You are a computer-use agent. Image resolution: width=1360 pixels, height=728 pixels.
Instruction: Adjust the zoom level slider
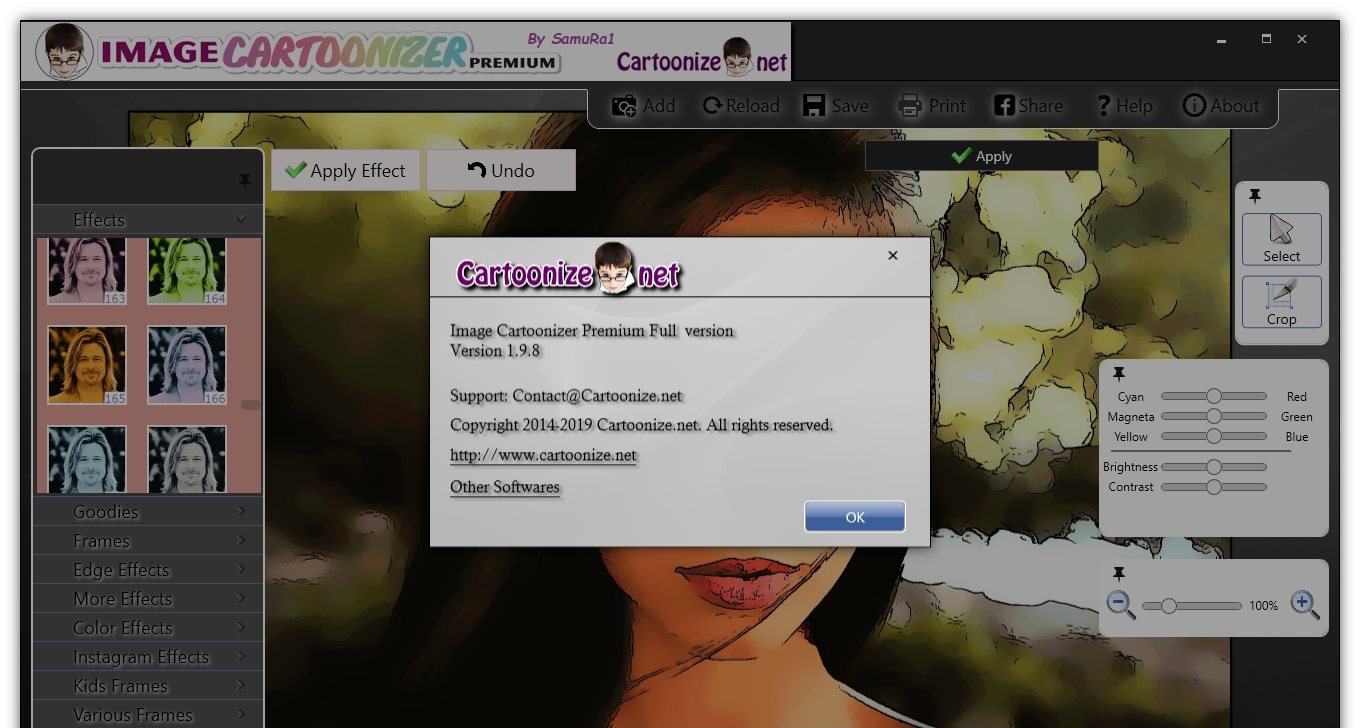coord(1192,606)
